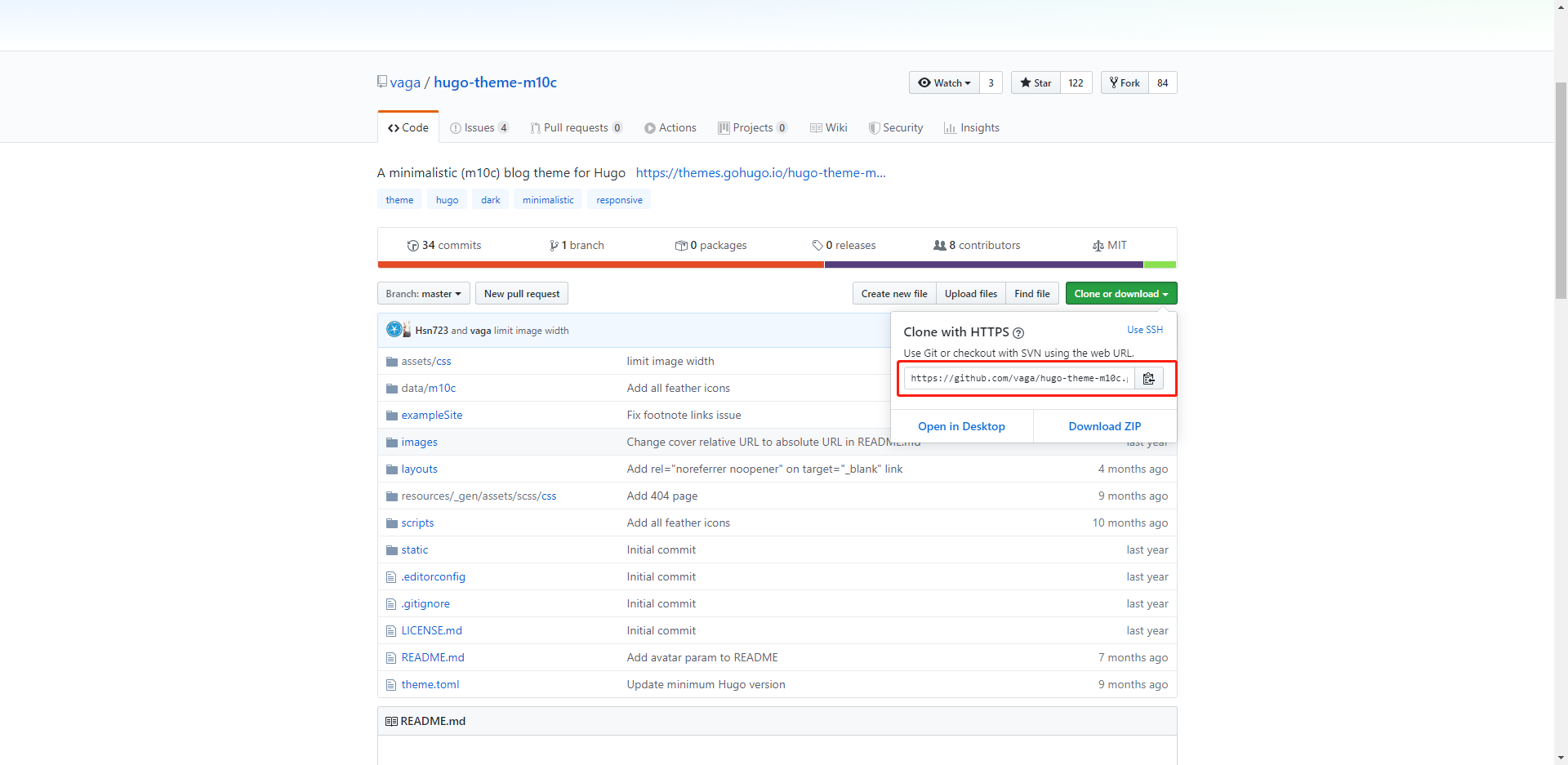Viewport: 1568px width, 765px height.
Task: Choose Open in Desktop
Action: click(961, 426)
